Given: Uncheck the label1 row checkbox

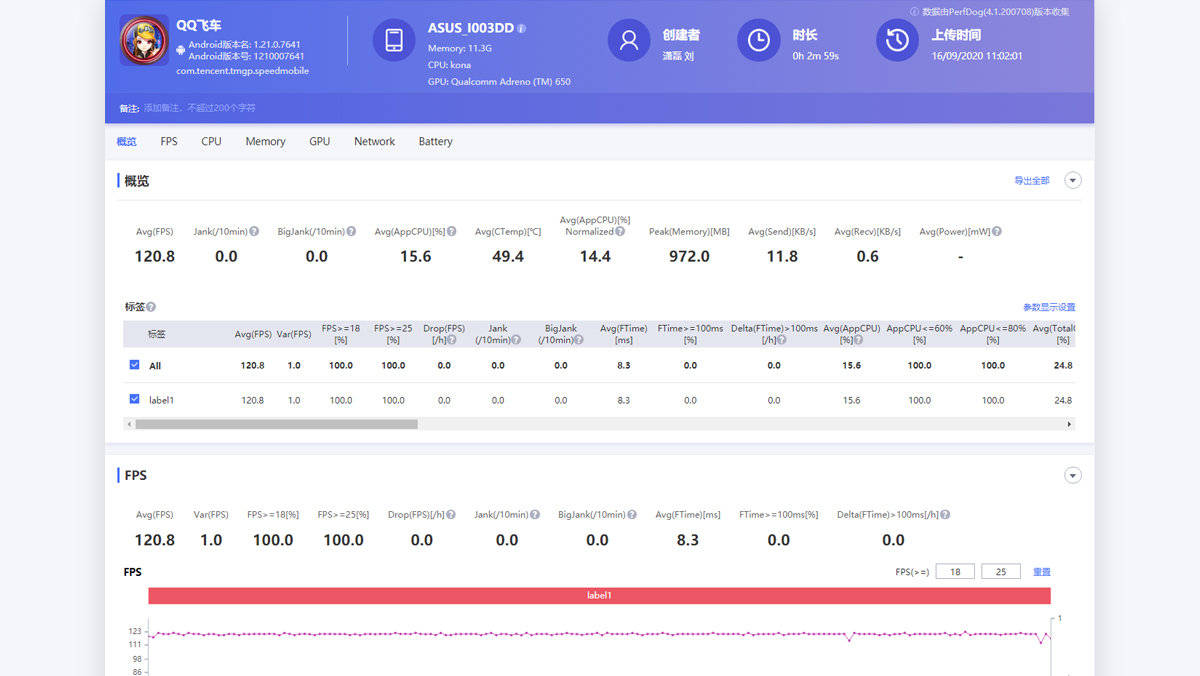Looking at the screenshot, I should pos(134,399).
